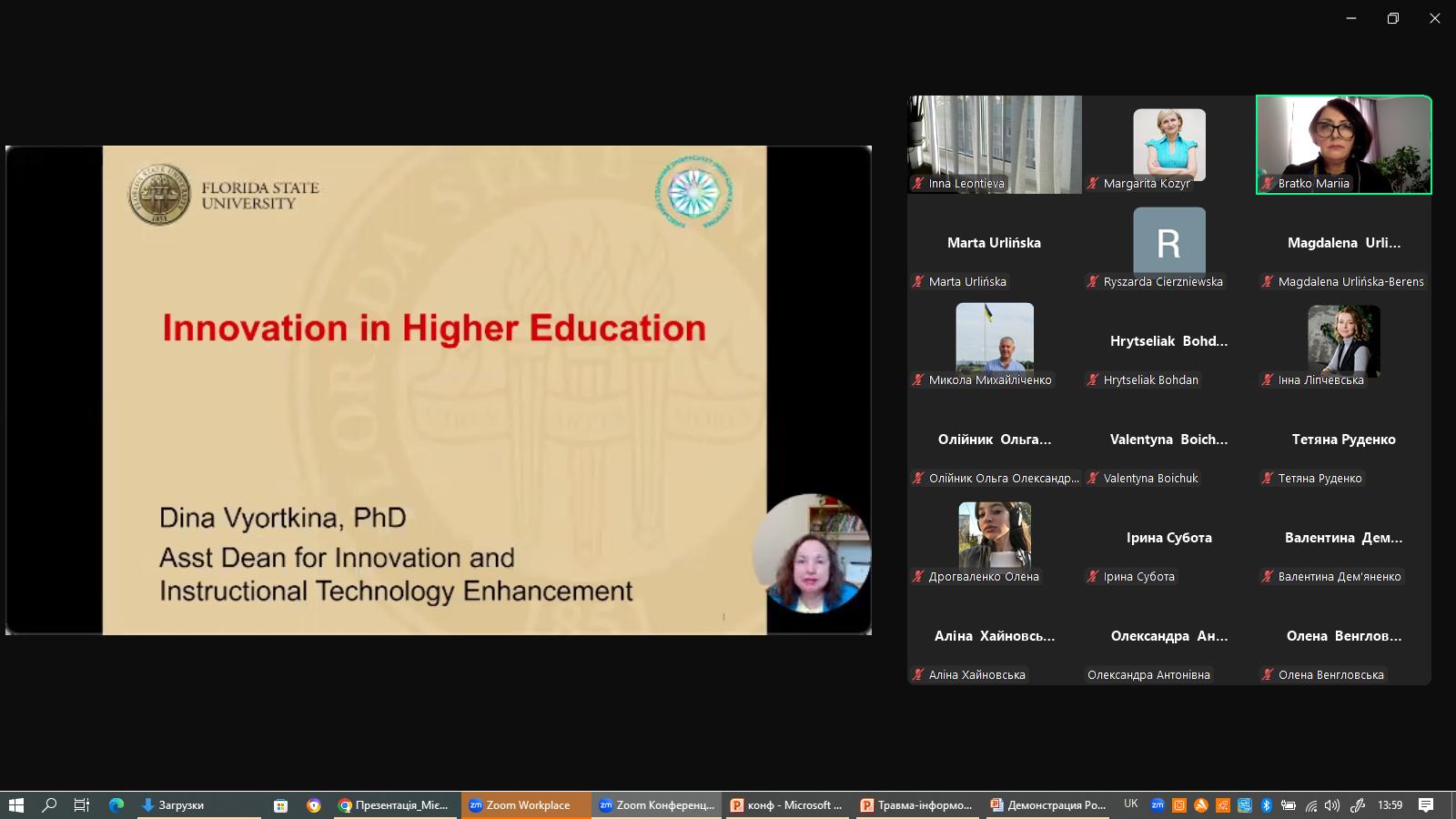Viewport: 1456px width, 819px height.
Task: Select Margarita Kozyr's participant tile
Action: (1168, 145)
